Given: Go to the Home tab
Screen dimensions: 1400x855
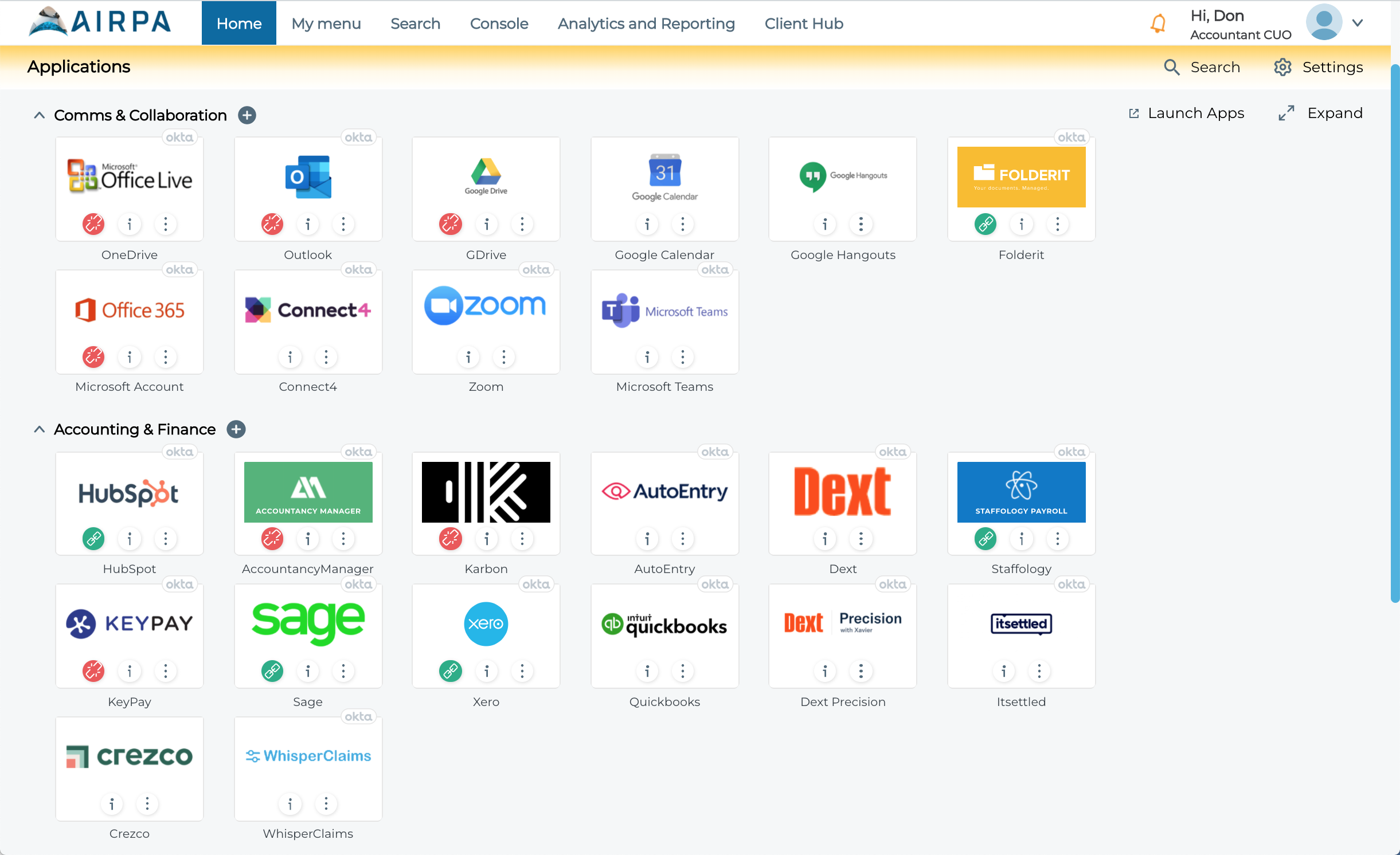Looking at the screenshot, I should click(x=239, y=23).
